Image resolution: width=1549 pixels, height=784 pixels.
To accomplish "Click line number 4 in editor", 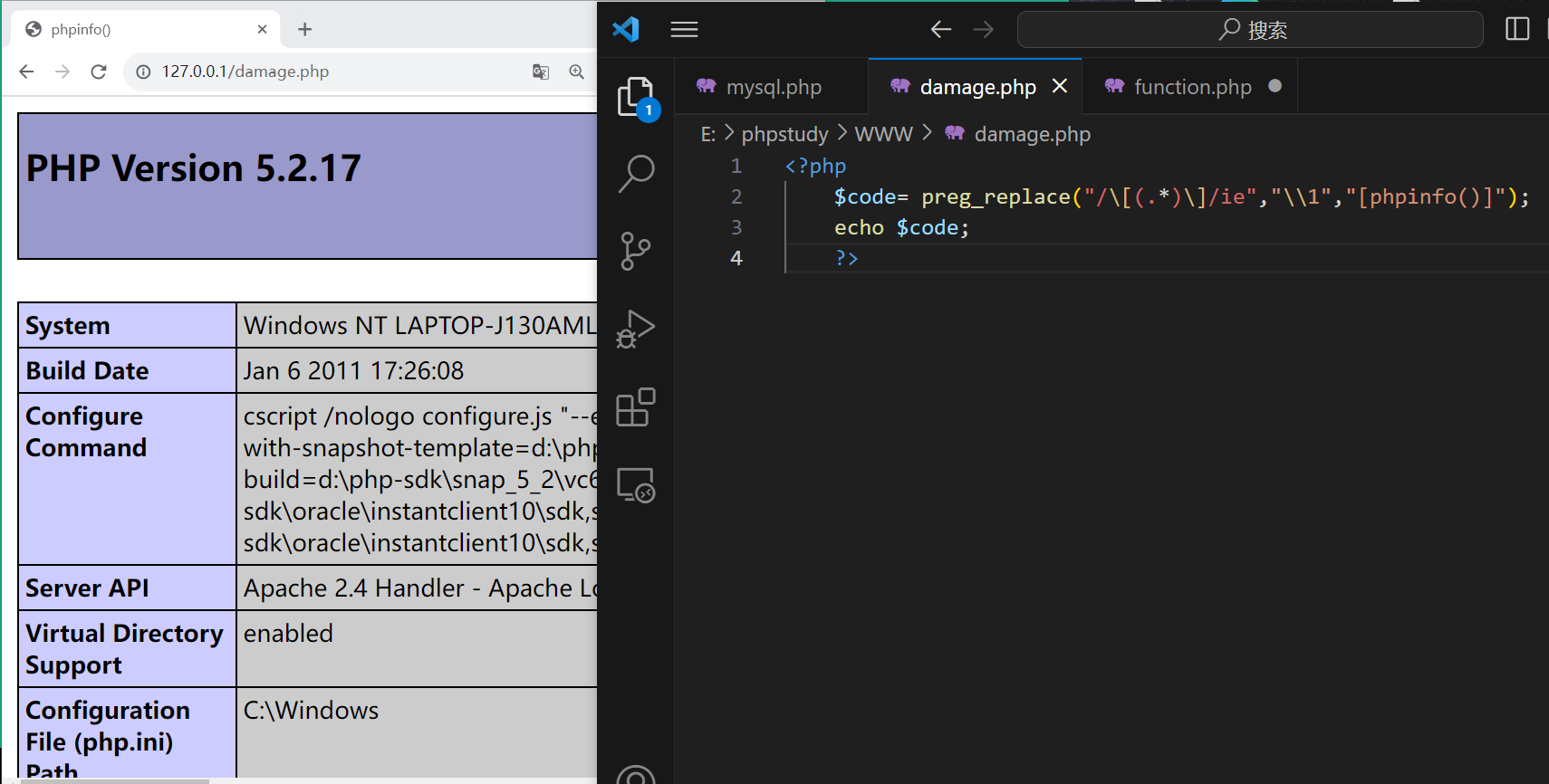I will 736,258.
